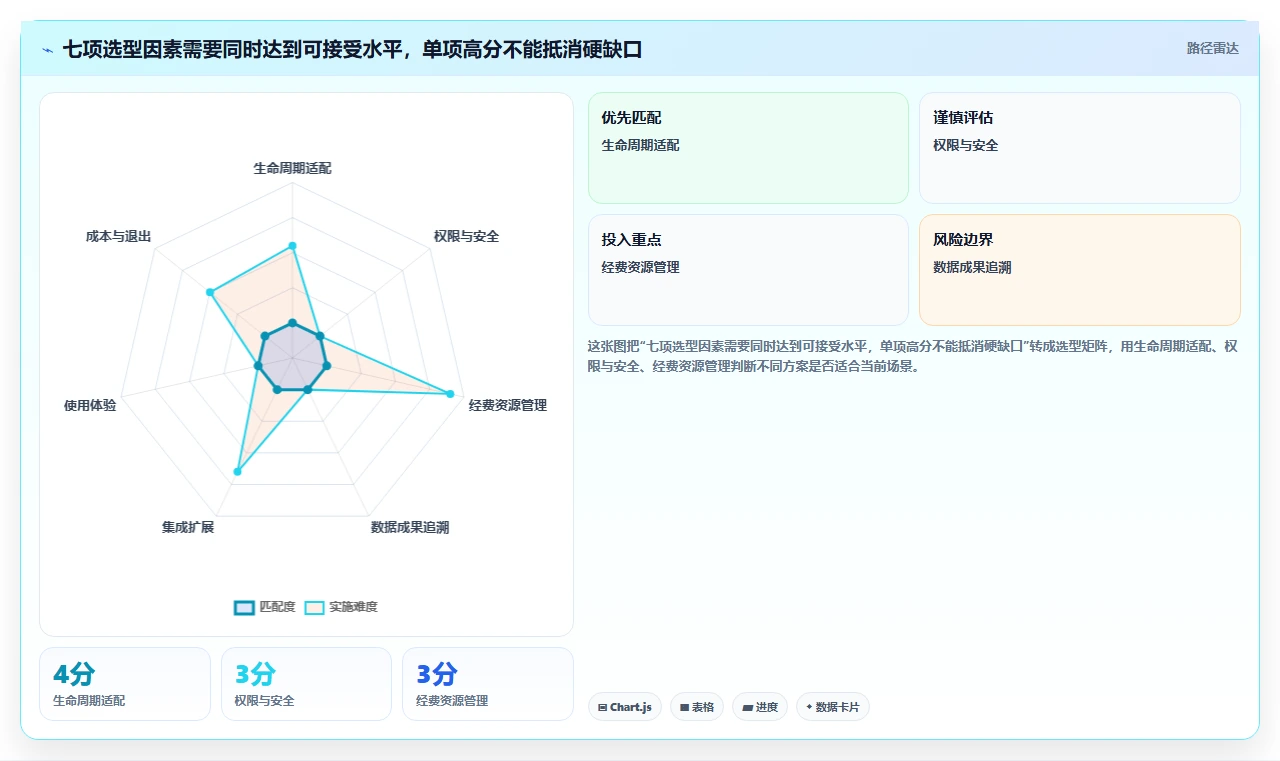The width and height of the screenshot is (1280, 761).
Task: Click the 实施难度 legend color box
Action: [314, 607]
